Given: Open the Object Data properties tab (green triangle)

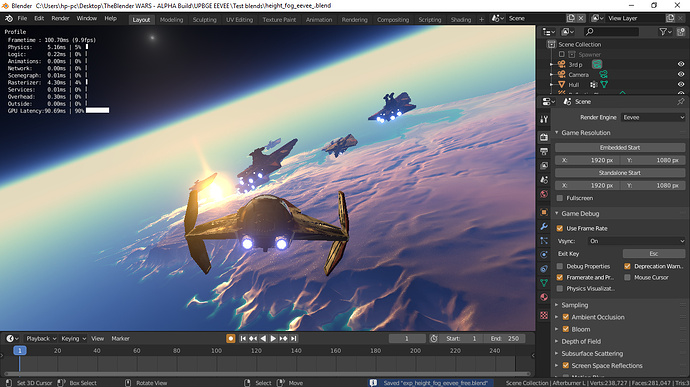Looking at the screenshot, I should coord(544,283).
